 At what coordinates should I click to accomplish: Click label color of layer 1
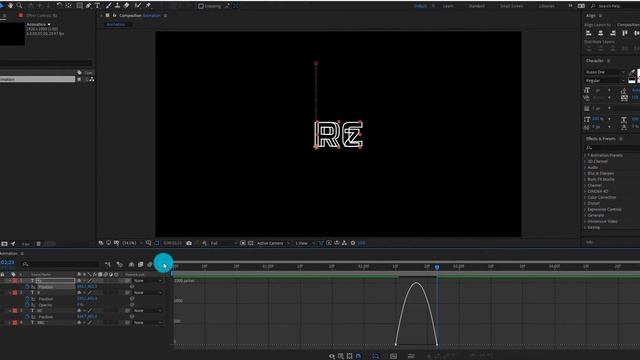15,281
